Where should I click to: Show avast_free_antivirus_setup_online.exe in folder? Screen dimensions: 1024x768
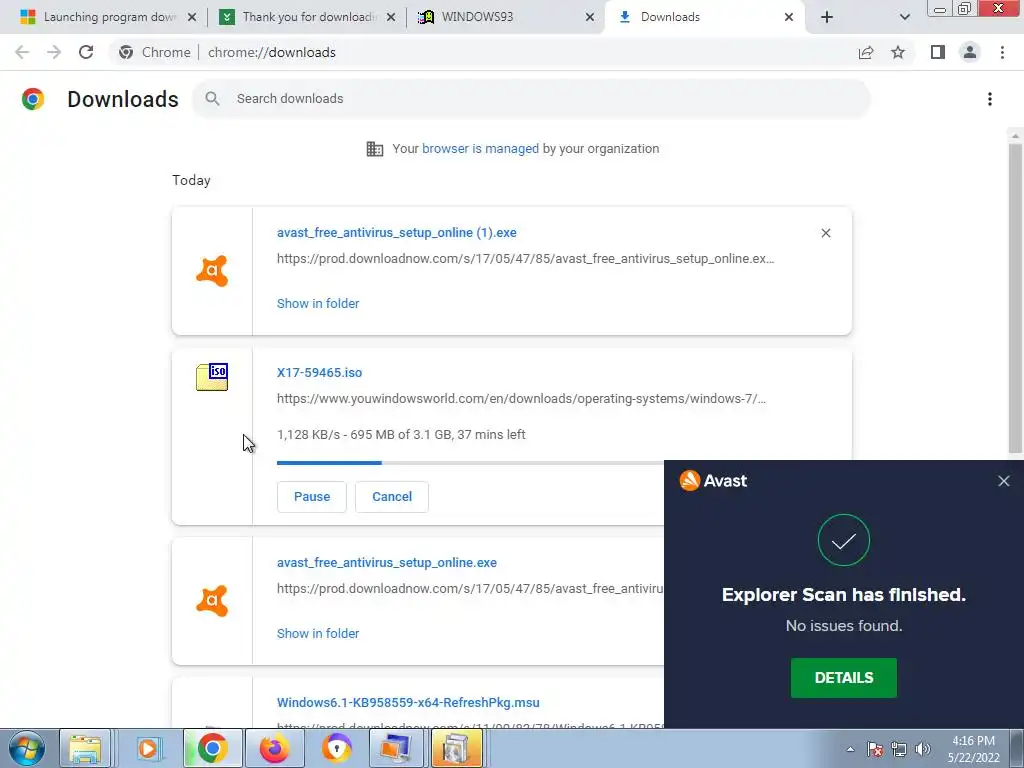click(x=318, y=633)
